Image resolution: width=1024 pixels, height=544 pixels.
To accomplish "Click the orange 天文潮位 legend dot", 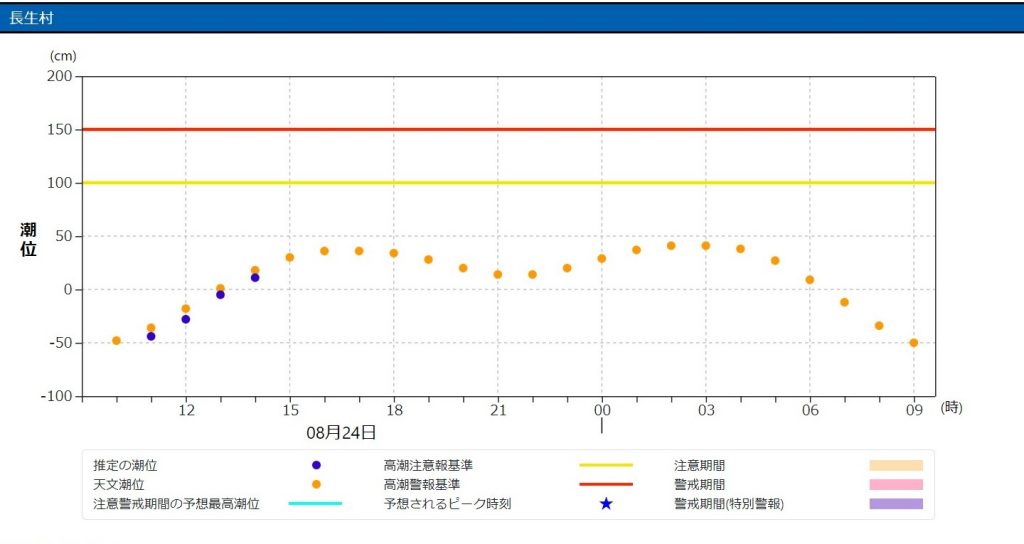I will coord(316,485).
